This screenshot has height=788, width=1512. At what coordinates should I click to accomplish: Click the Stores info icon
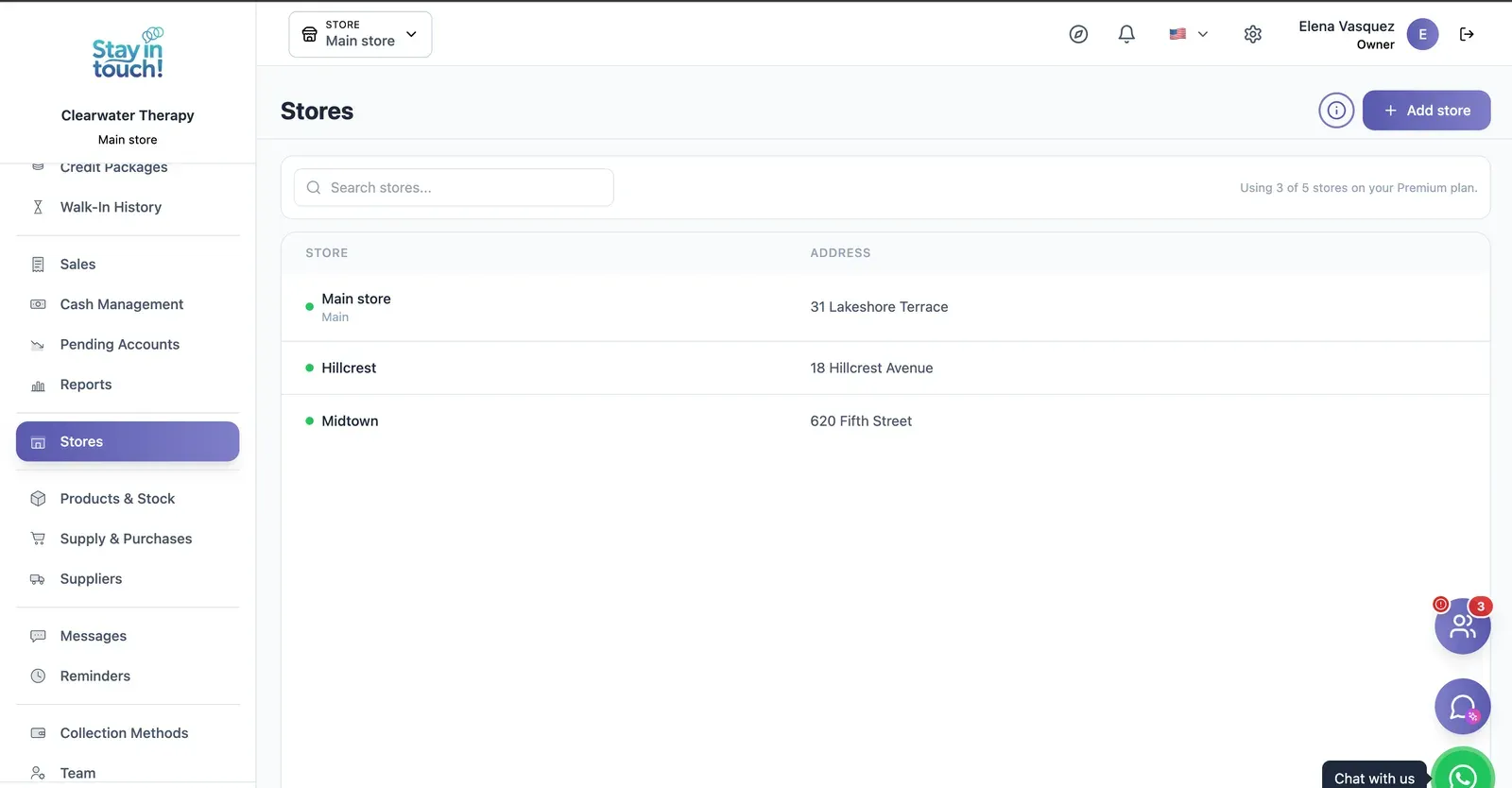[x=1336, y=111]
